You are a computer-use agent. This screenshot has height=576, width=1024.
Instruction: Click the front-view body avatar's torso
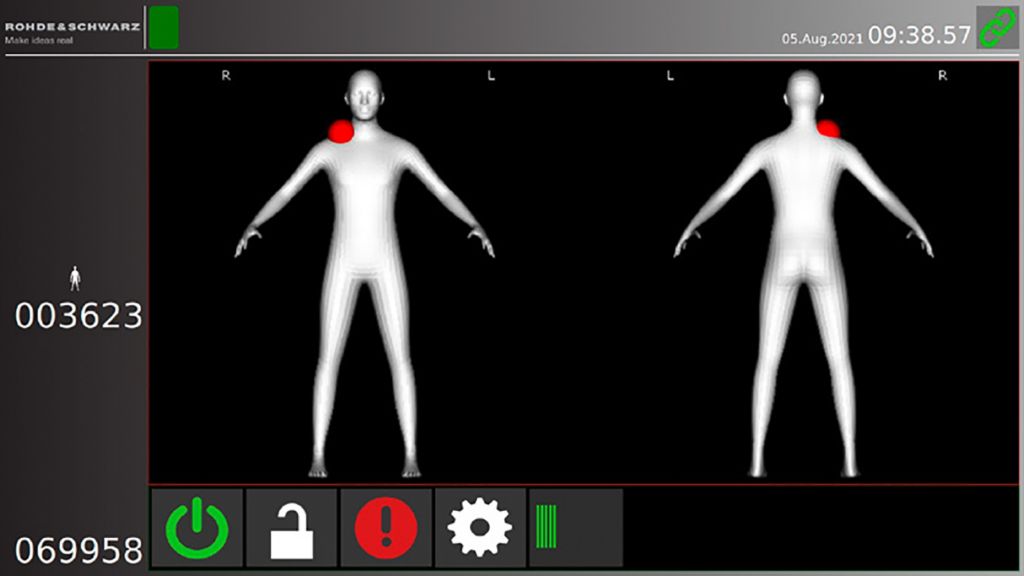click(x=364, y=200)
